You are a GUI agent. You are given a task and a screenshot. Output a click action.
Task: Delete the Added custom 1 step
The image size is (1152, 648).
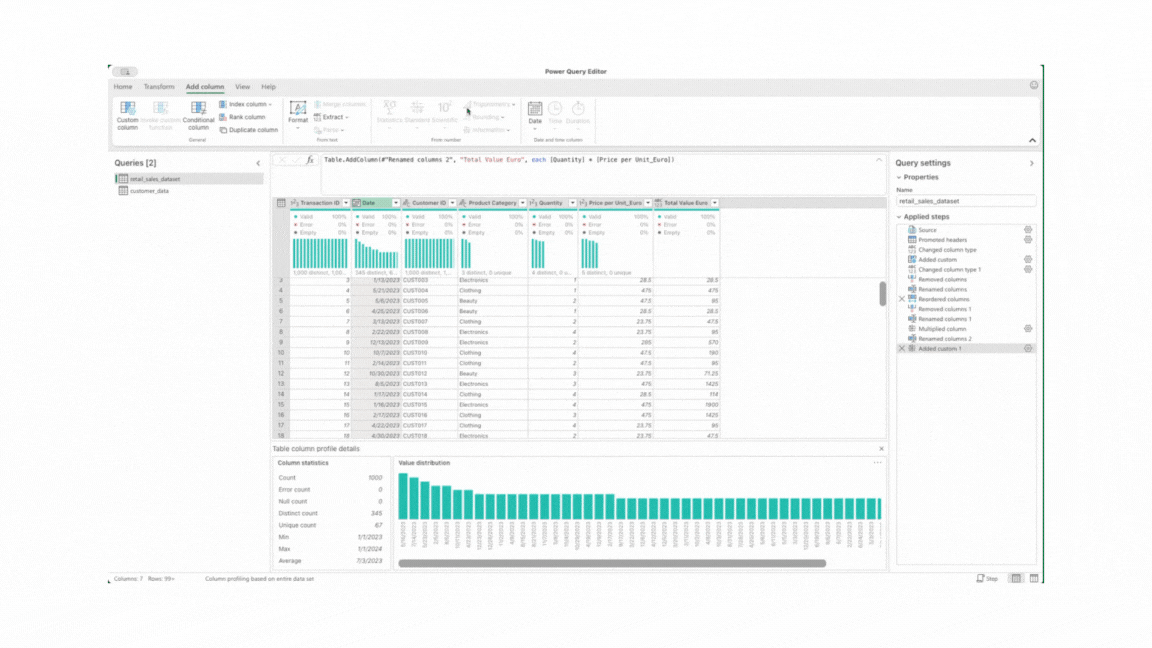[x=902, y=349]
